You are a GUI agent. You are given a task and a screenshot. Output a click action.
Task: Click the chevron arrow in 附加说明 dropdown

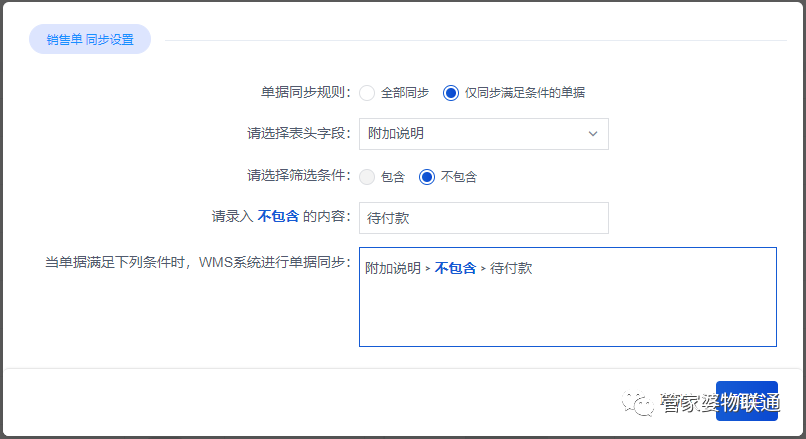click(593, 133)
